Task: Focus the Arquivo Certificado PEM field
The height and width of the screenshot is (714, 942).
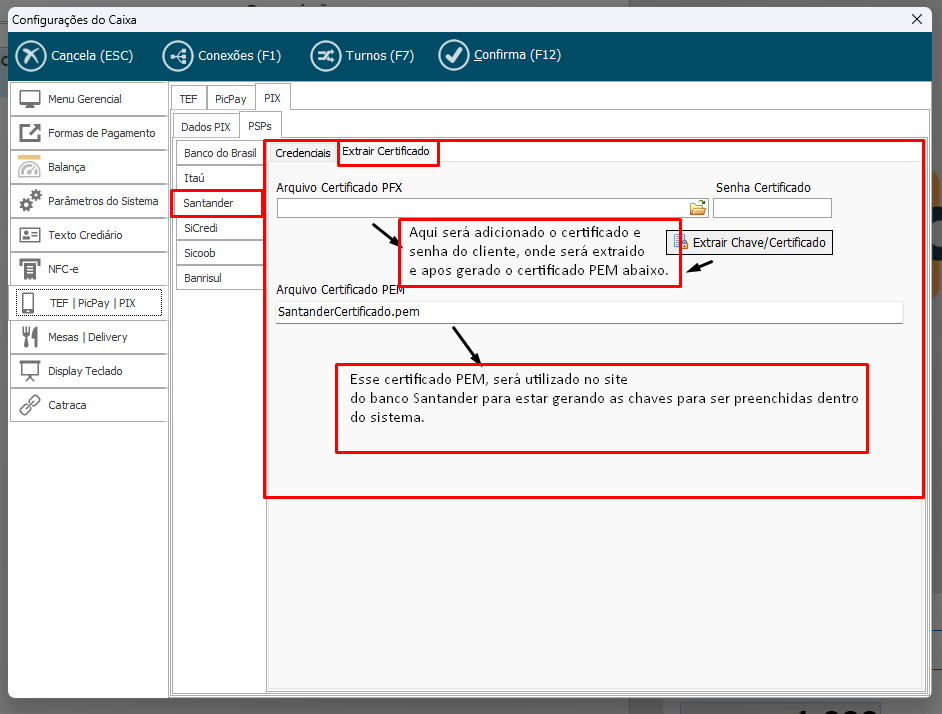Action: 588,312
